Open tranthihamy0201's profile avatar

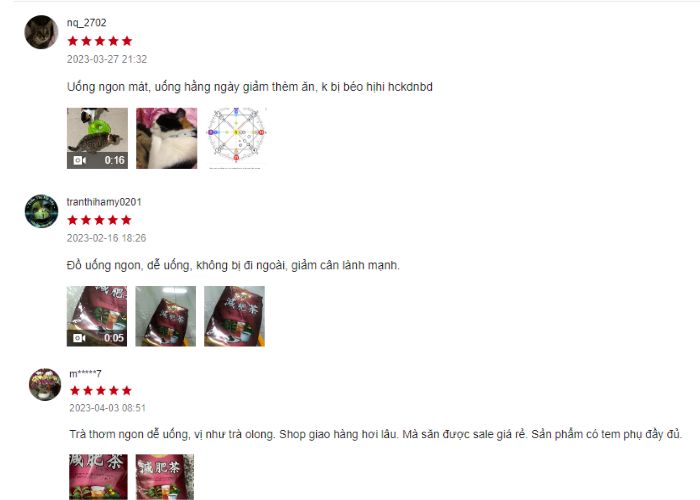click(x=41, y=211)
